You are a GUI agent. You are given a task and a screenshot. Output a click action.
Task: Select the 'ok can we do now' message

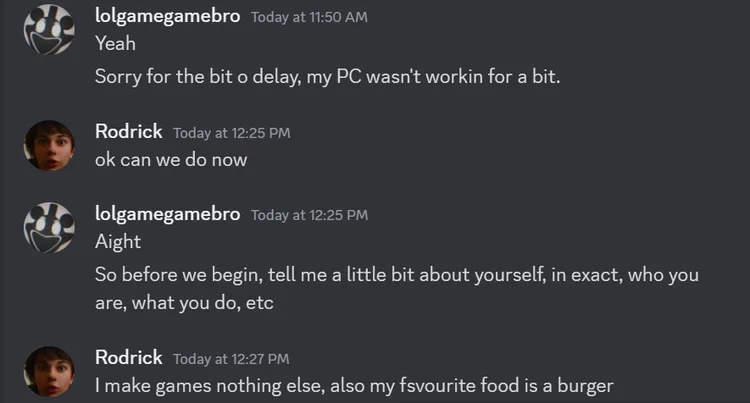pos(170,159)
